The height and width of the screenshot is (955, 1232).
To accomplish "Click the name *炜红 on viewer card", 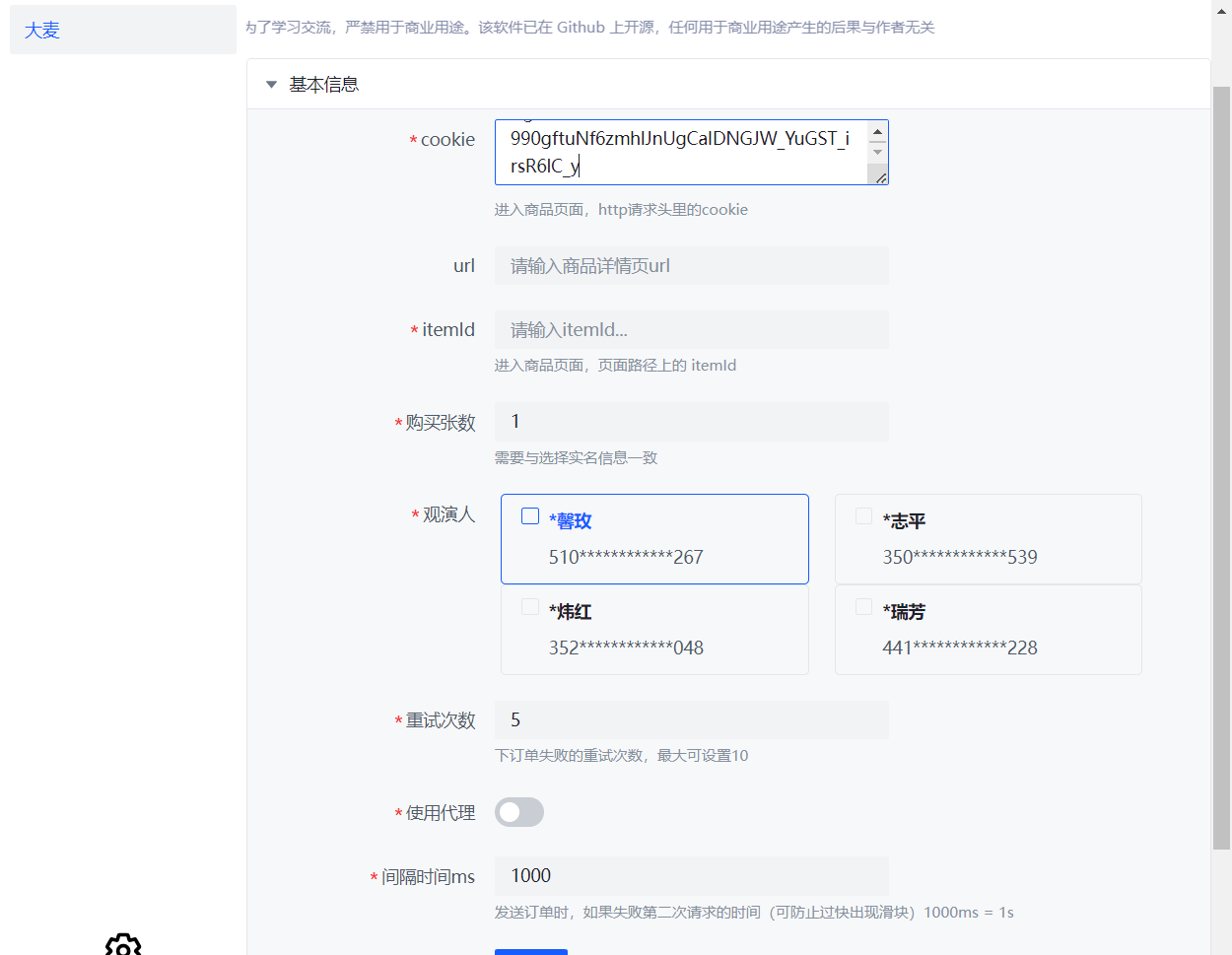I will (x=571, y=611).
